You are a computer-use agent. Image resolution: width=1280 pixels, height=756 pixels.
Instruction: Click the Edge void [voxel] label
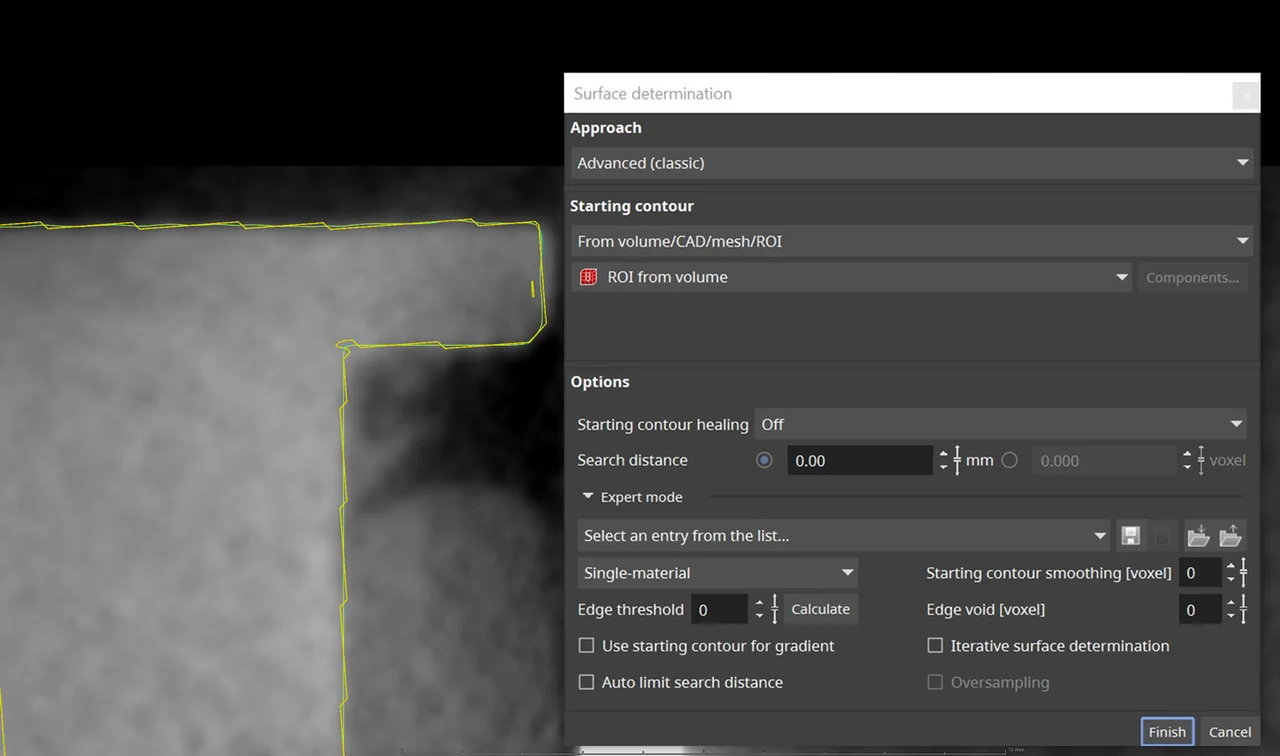coord(985,609)
